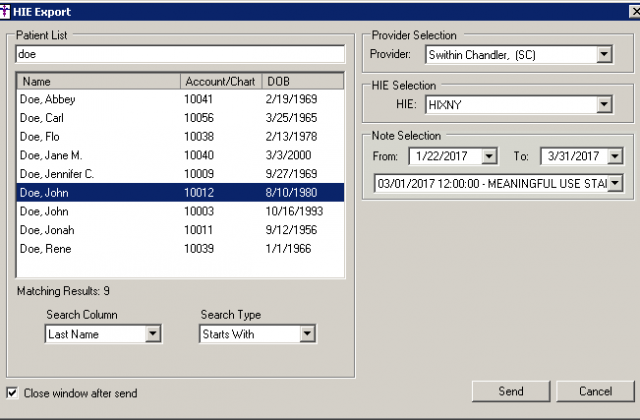This screenshot has height=420, width=640.
Task: Sort by the DOB column header
Action: click(300, 81)
